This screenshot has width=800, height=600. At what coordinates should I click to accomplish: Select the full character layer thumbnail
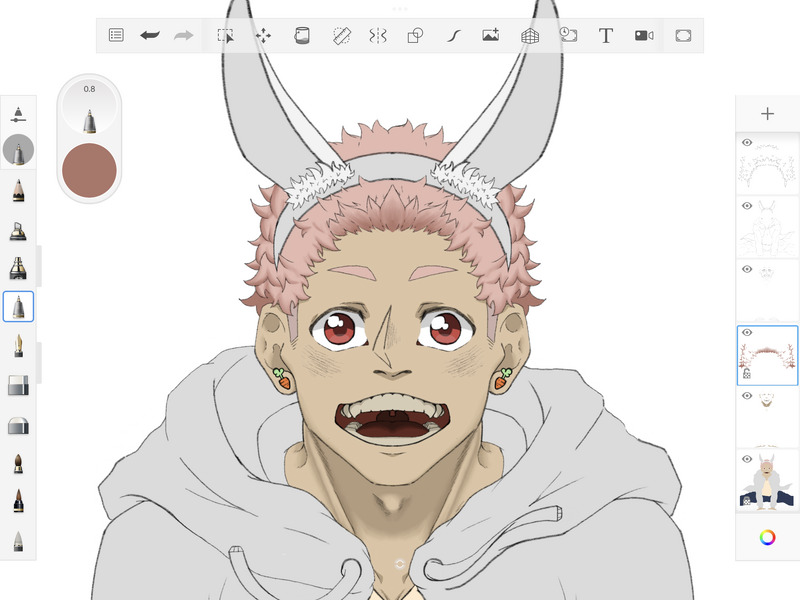coord(767,481)
